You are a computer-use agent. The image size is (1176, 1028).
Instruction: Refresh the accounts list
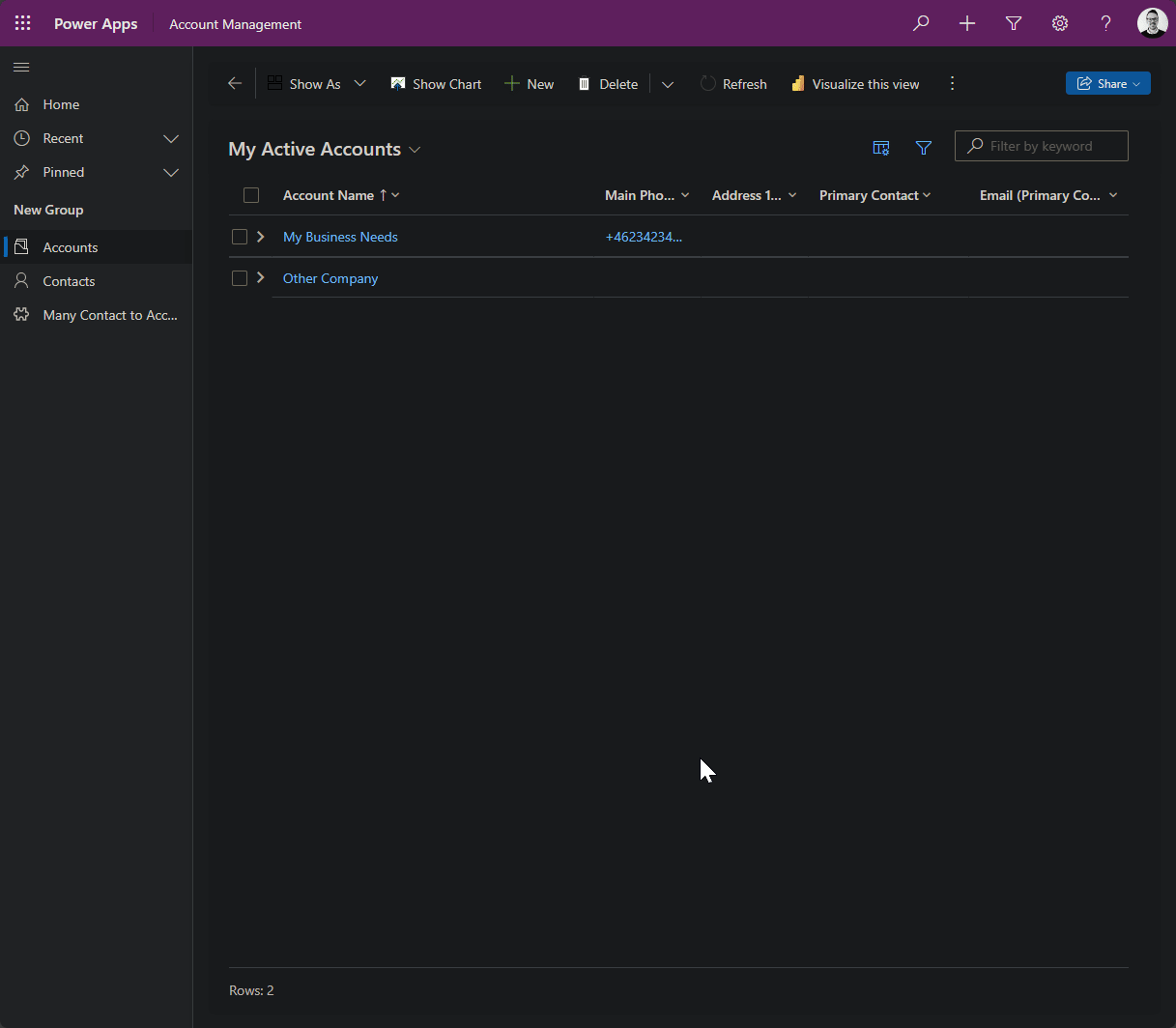[733, 84]
